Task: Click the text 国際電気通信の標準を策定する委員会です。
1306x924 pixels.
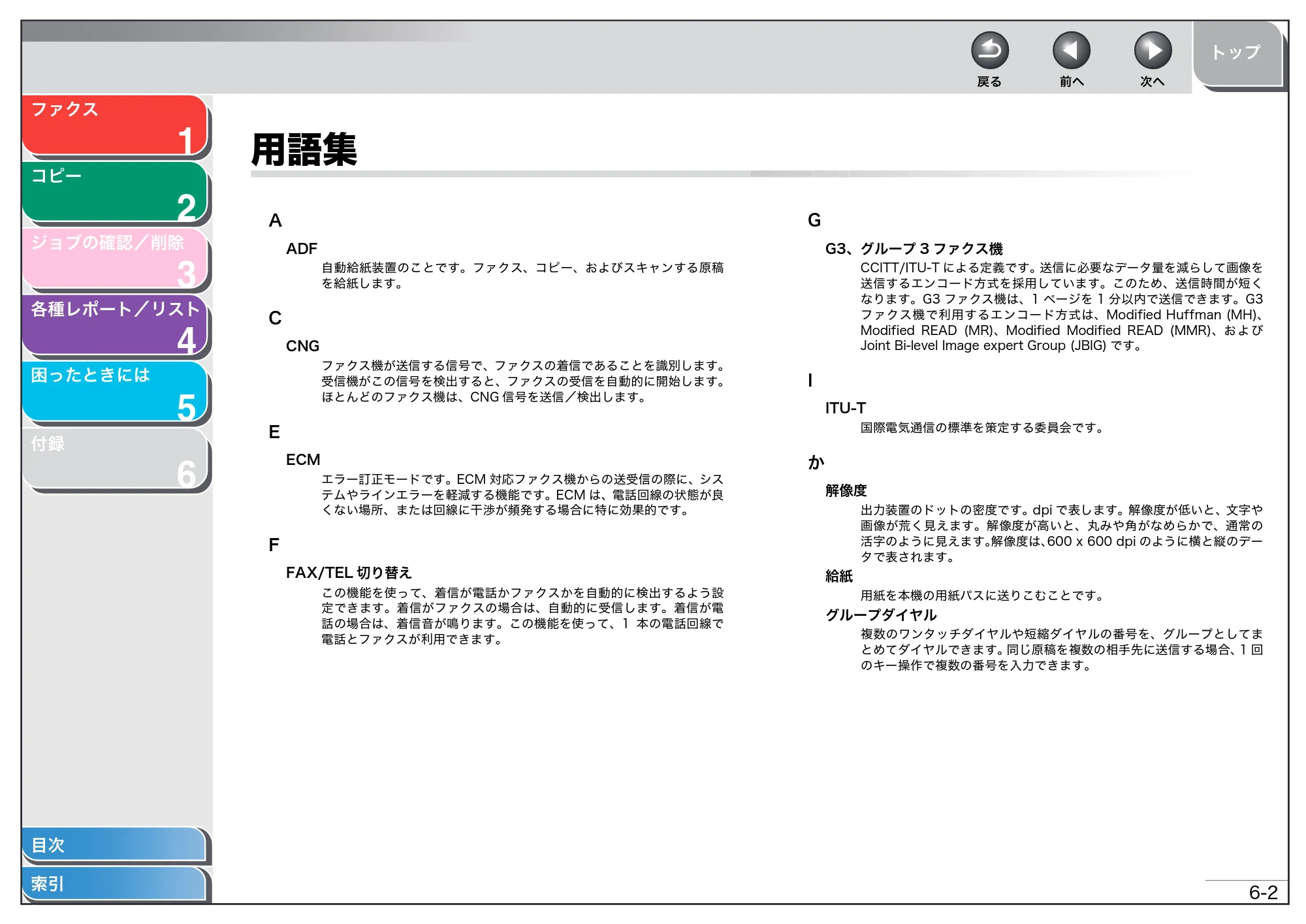Action: tap(981, 428)
